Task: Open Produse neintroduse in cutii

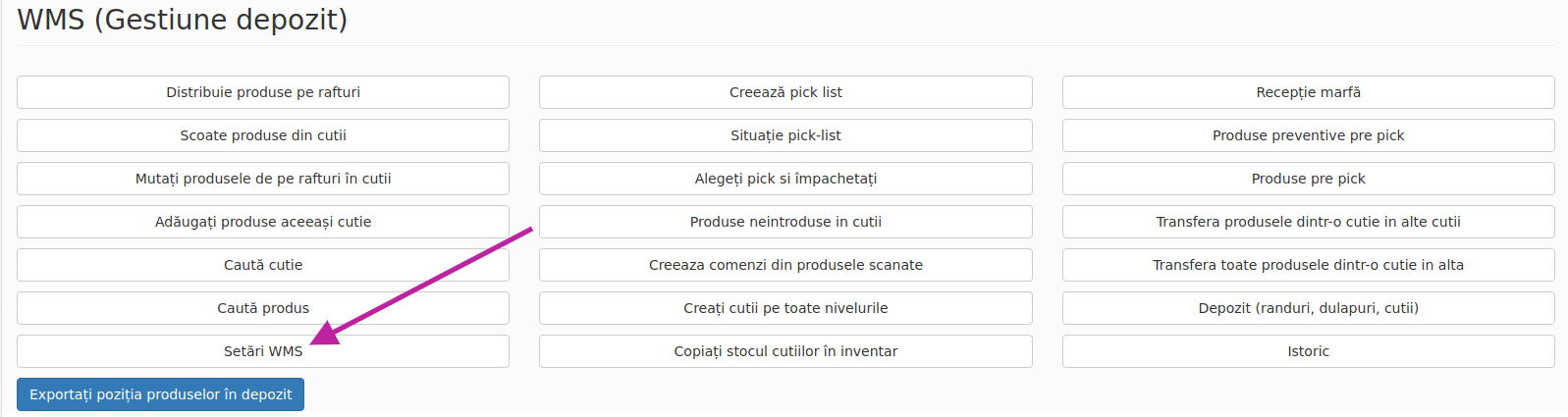Action: click(x=785, y=222)
